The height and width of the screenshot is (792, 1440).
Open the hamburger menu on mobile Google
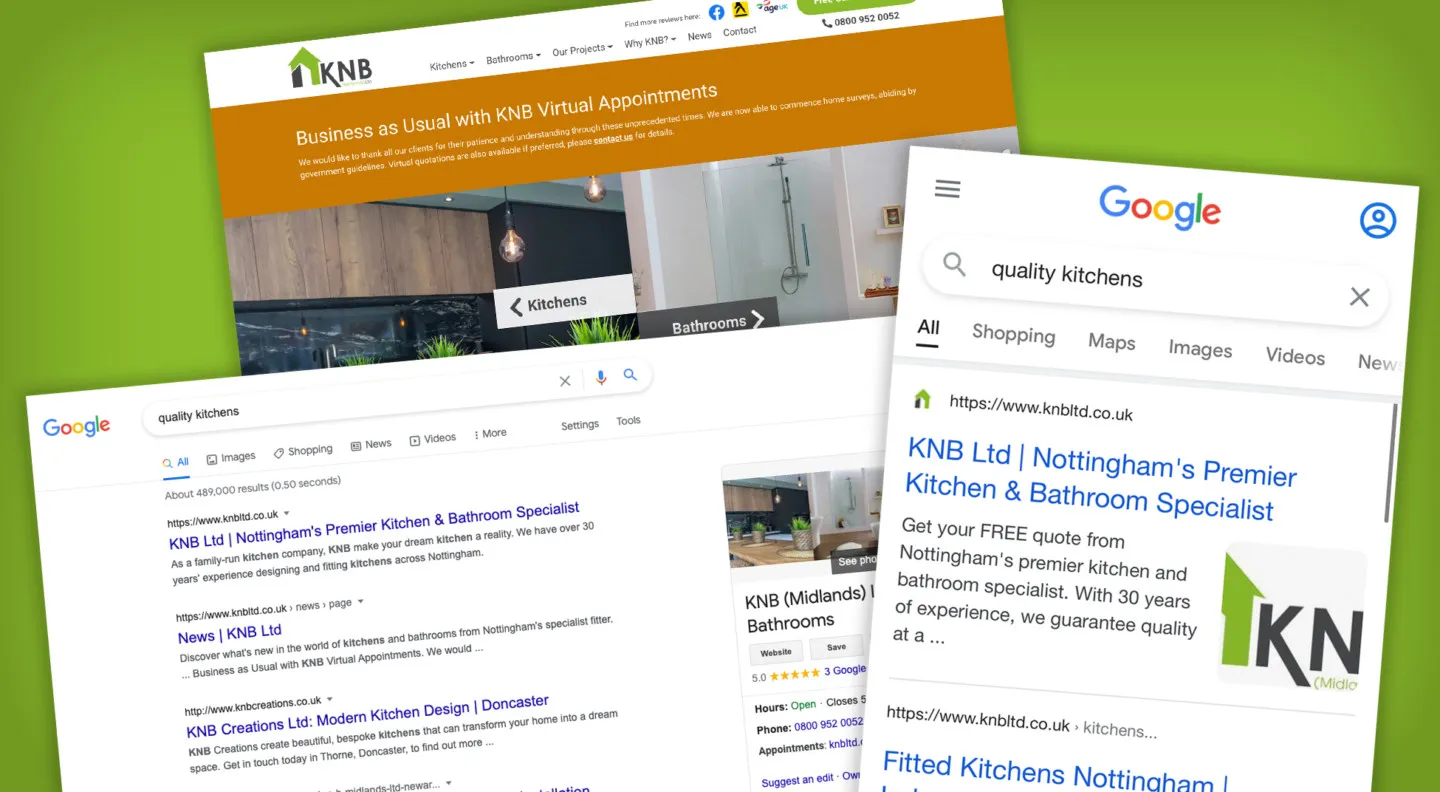tap(947, 188)
